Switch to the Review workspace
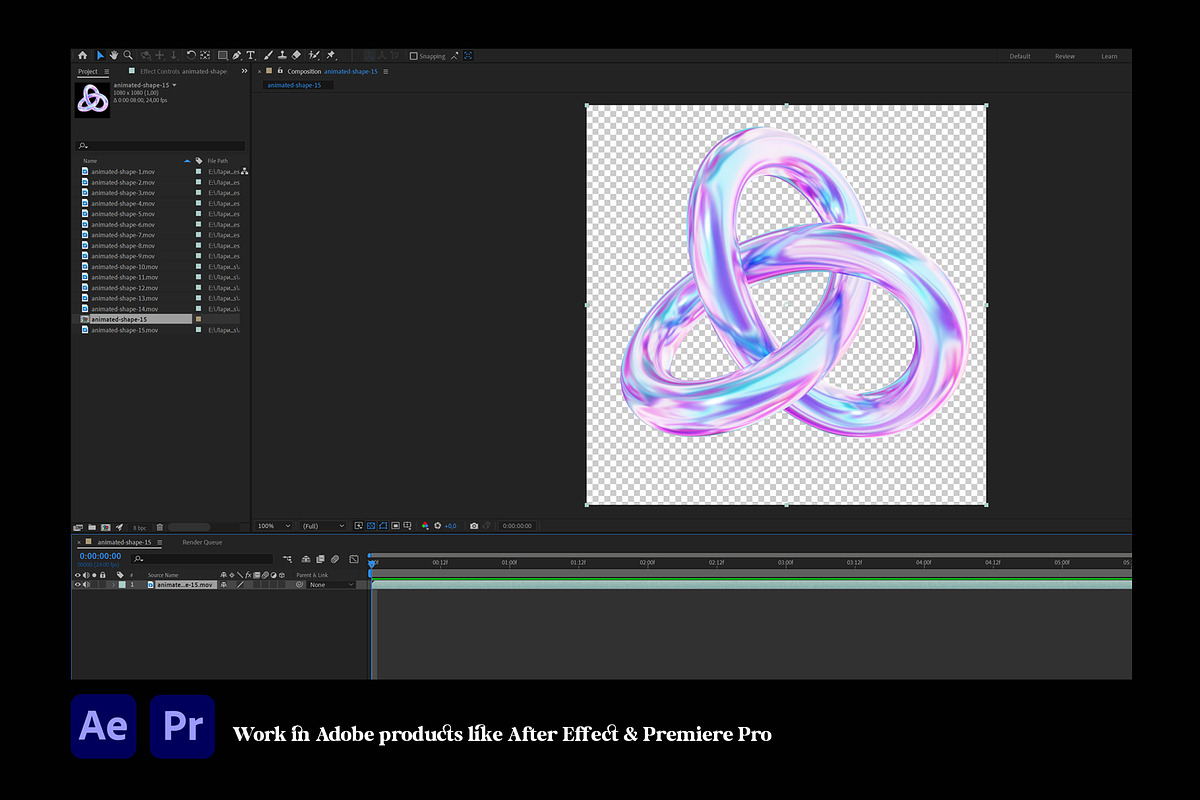 tap(1065, 56)
